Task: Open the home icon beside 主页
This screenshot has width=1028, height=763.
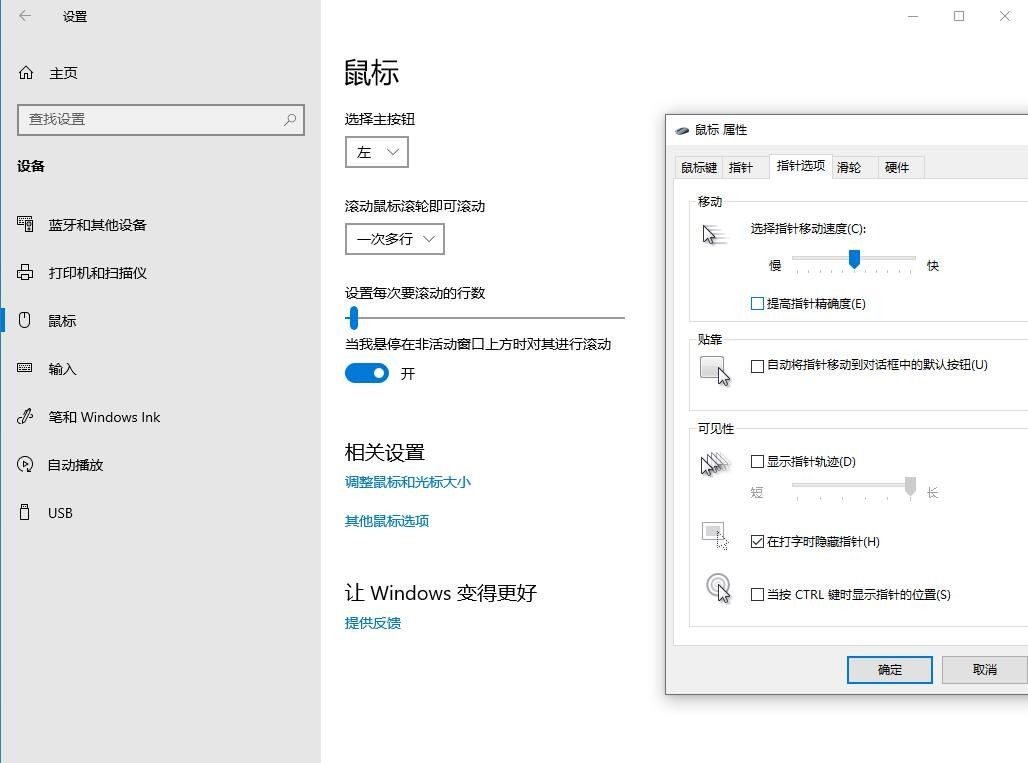Action: coord(26,72)
